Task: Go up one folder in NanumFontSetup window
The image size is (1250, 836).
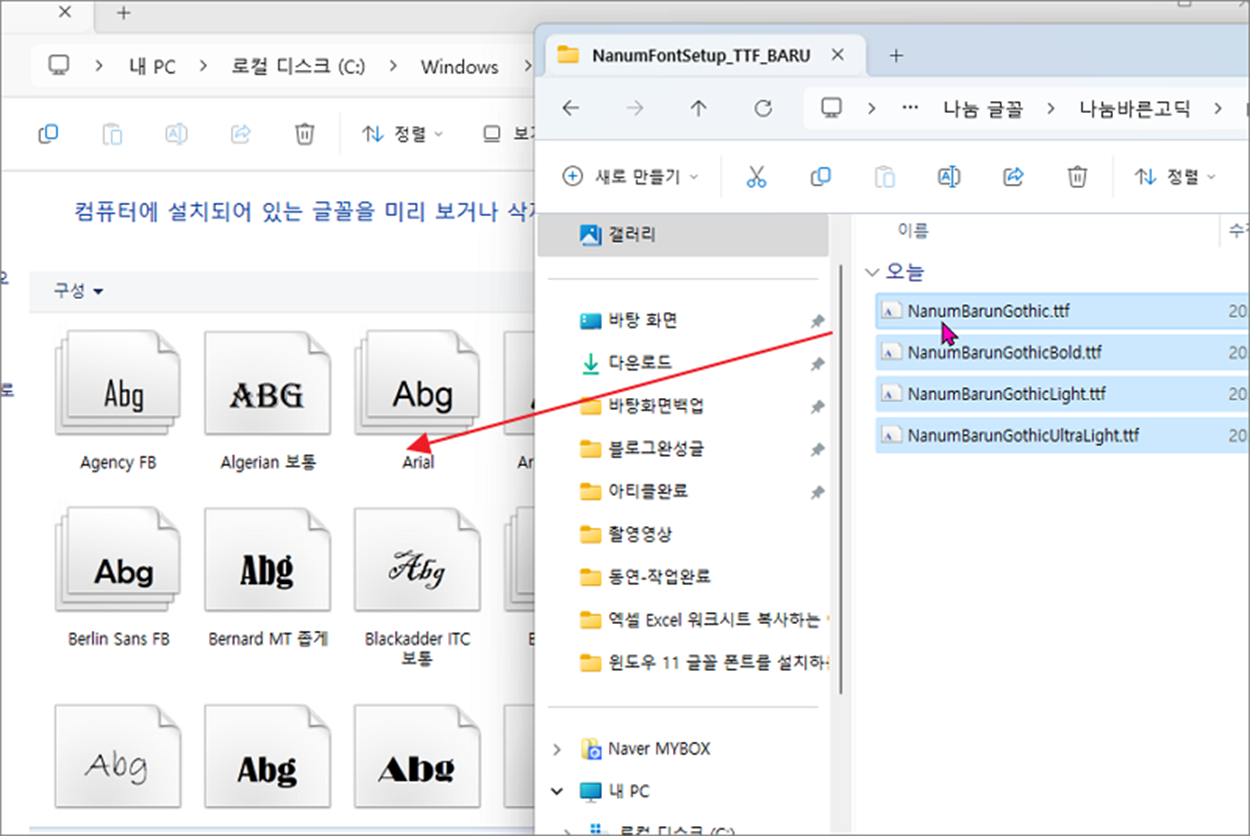Action: point(699,108)
